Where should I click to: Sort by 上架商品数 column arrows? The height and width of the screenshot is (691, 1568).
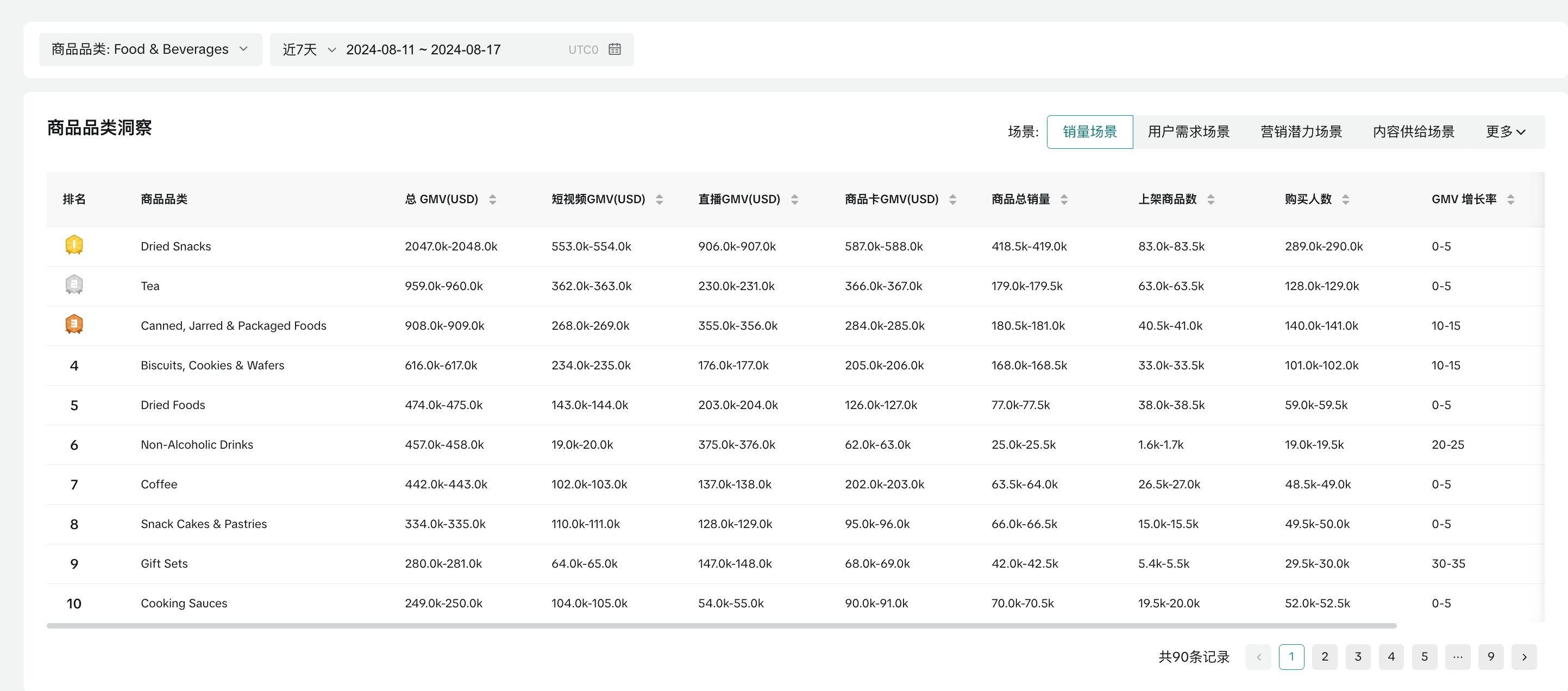click(x=1210, y=199)
